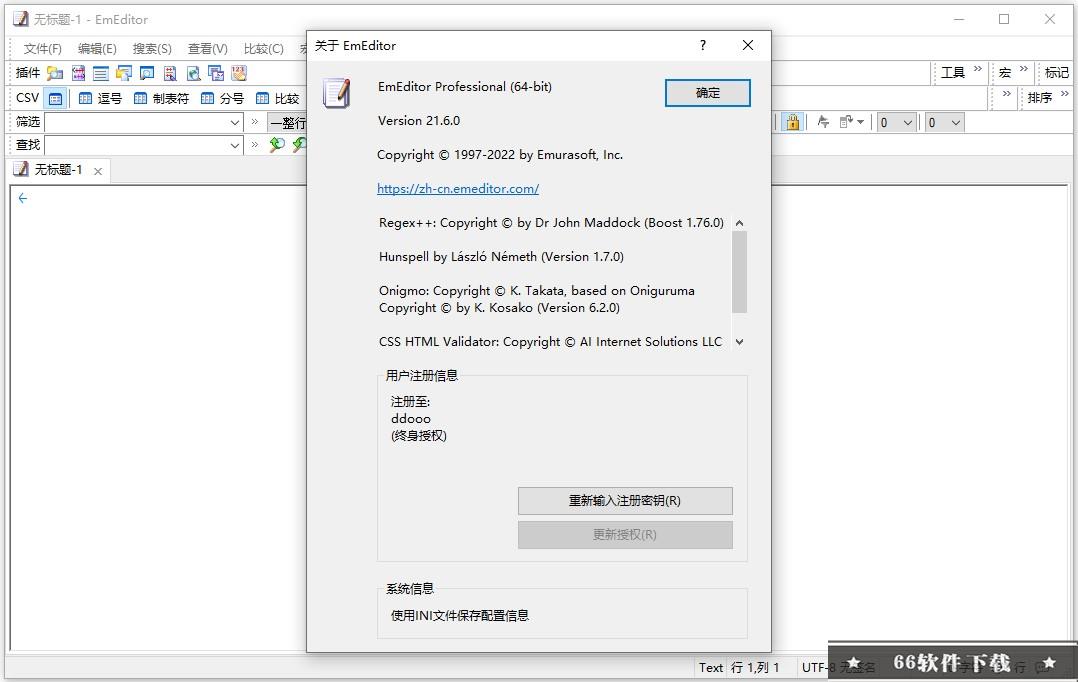Screen dimensions: 1078x682
Task: Click 确定 to close the About dialog
Action: [x=707, y=93]
